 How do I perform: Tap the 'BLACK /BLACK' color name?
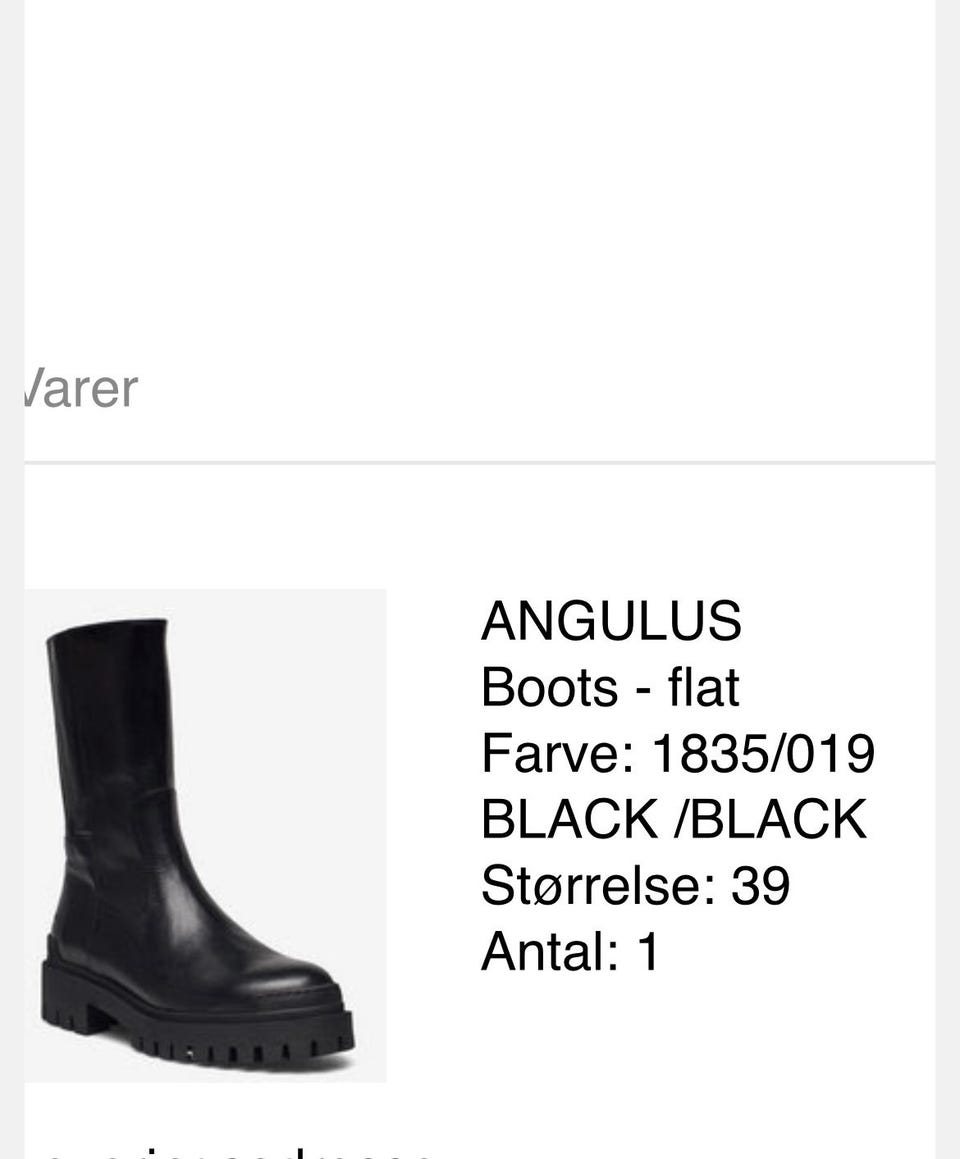(673, 819)
